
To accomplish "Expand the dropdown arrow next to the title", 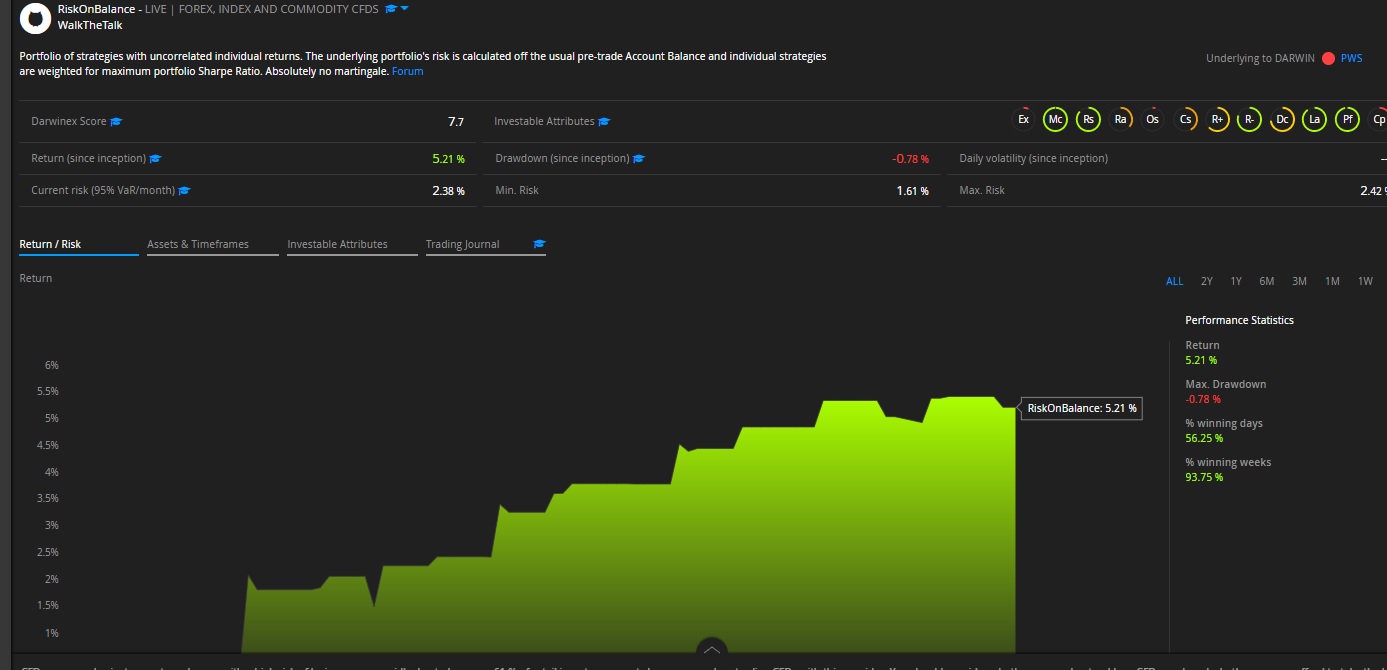I will click(x=405, y=9).
